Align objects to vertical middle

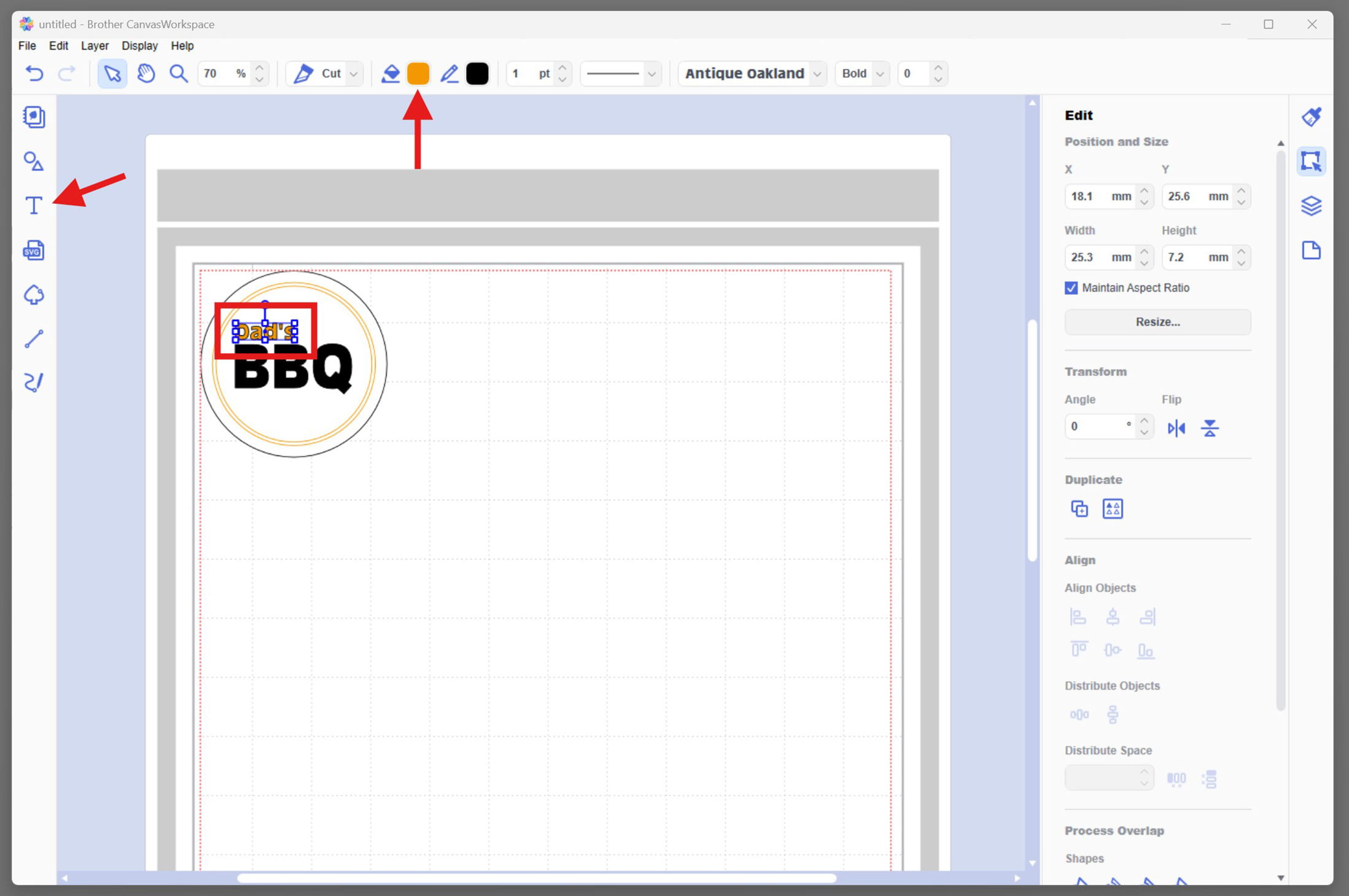tap(1112, 650)
